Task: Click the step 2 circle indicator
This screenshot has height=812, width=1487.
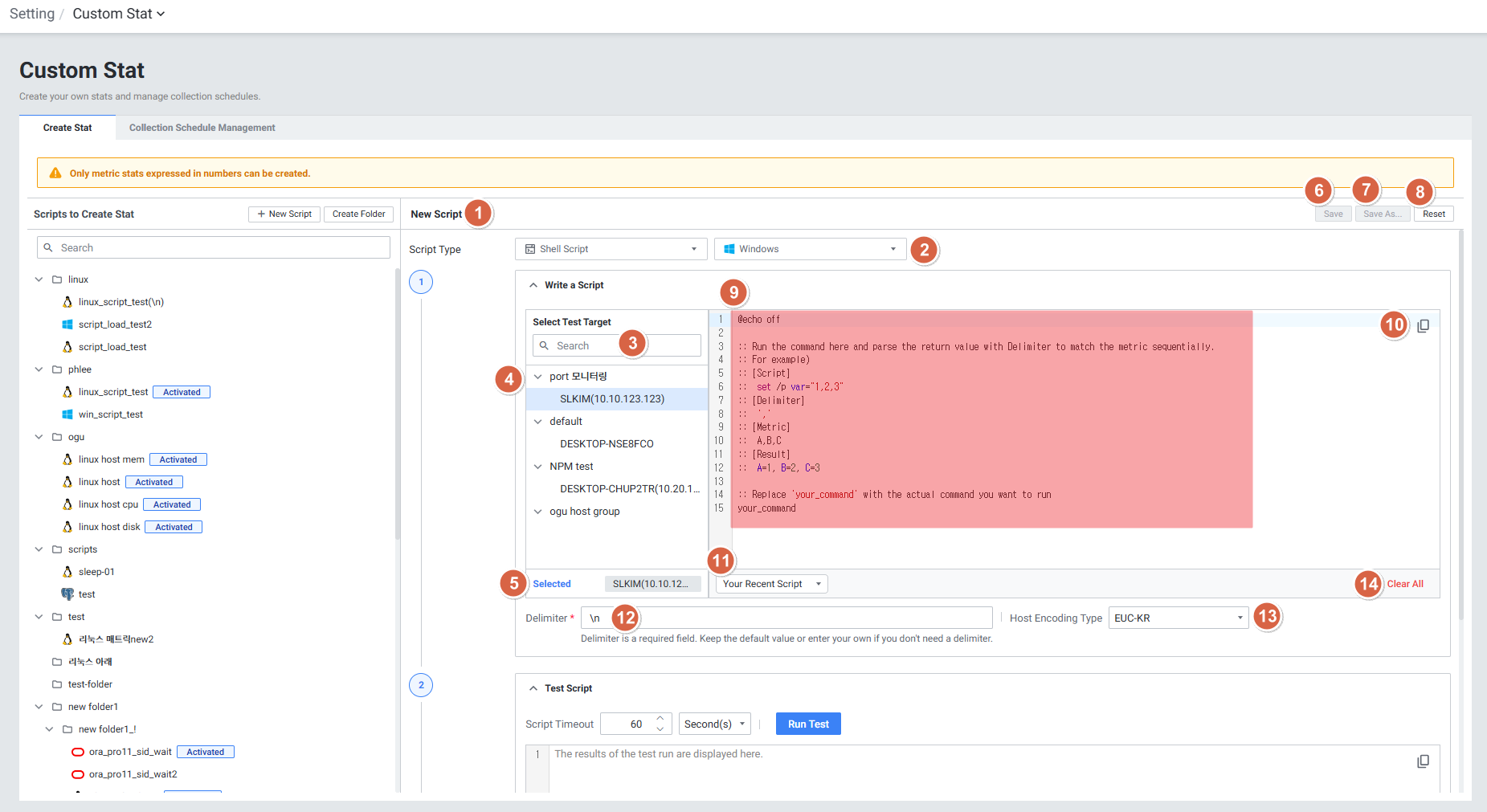Action: click(421, 685)
